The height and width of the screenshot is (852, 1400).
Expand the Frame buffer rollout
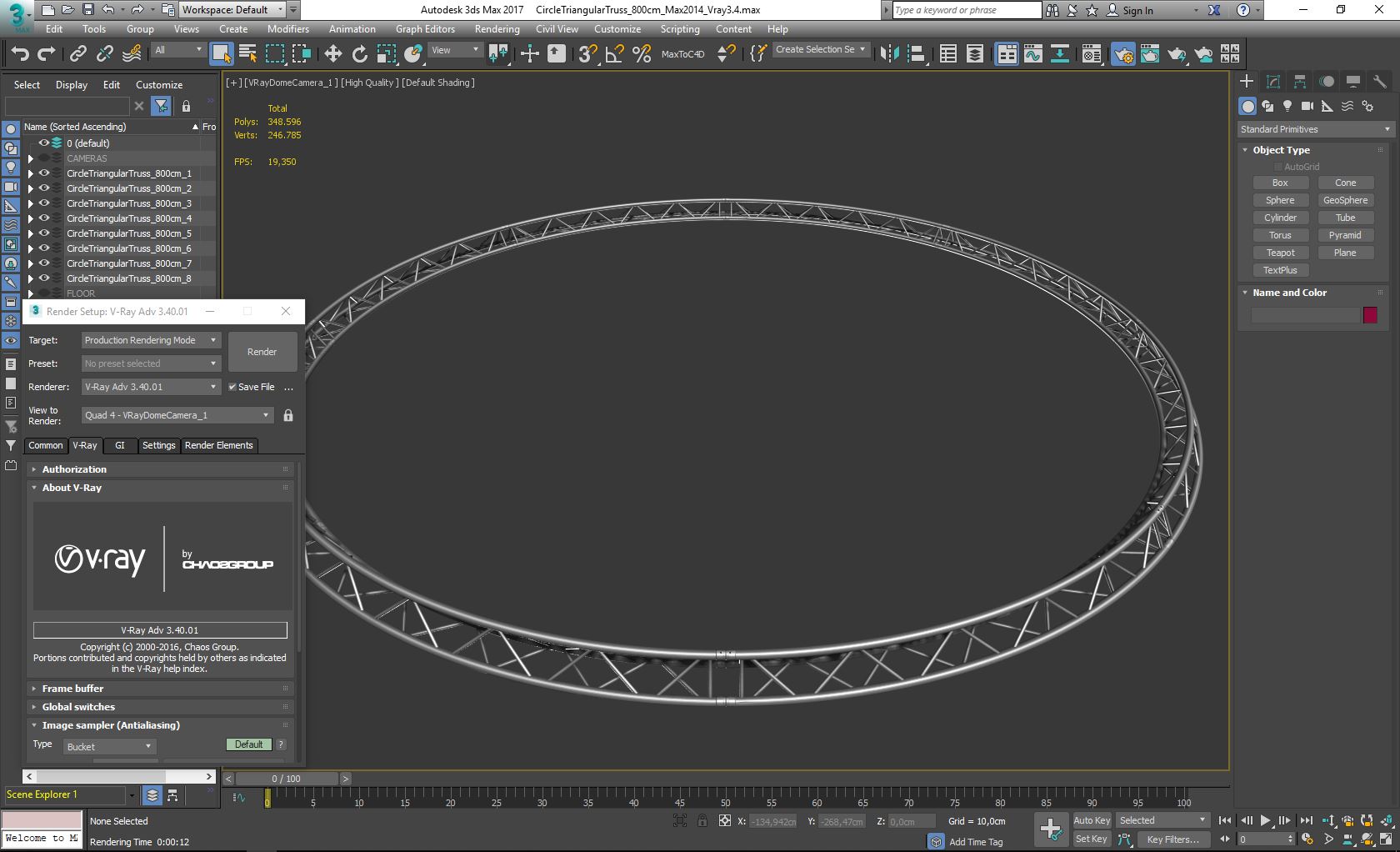pos(72,689)
